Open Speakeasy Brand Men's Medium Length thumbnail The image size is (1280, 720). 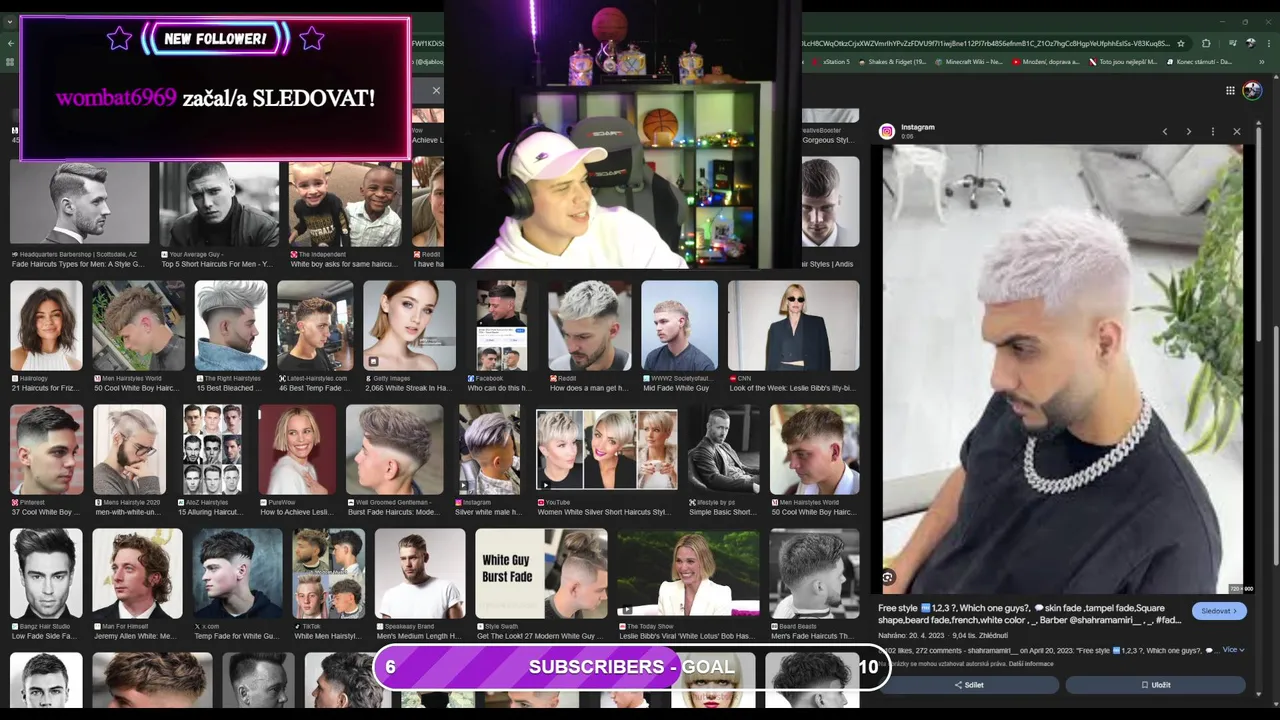[419, 574]
